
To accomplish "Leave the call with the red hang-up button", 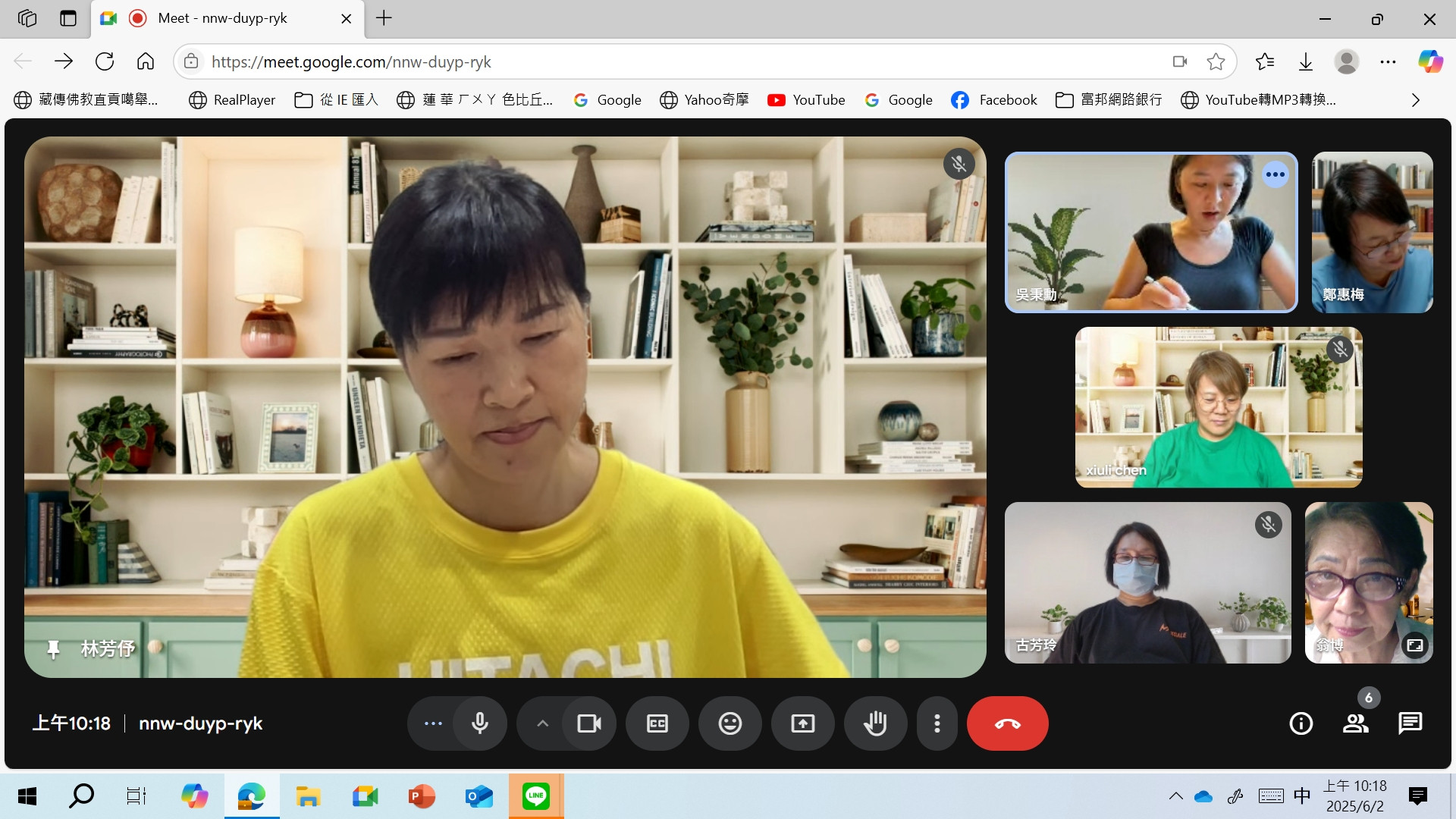I will coord(1007,723).
